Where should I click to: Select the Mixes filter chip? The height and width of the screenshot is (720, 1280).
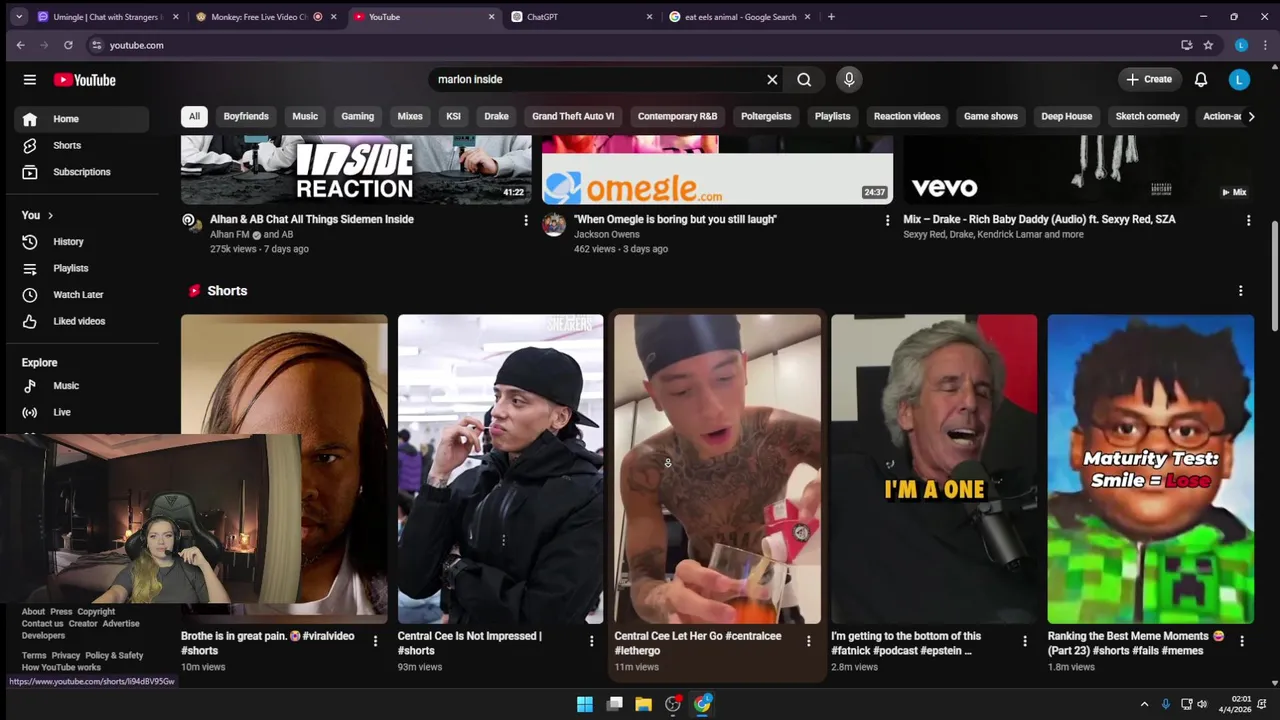coord(410,116)
